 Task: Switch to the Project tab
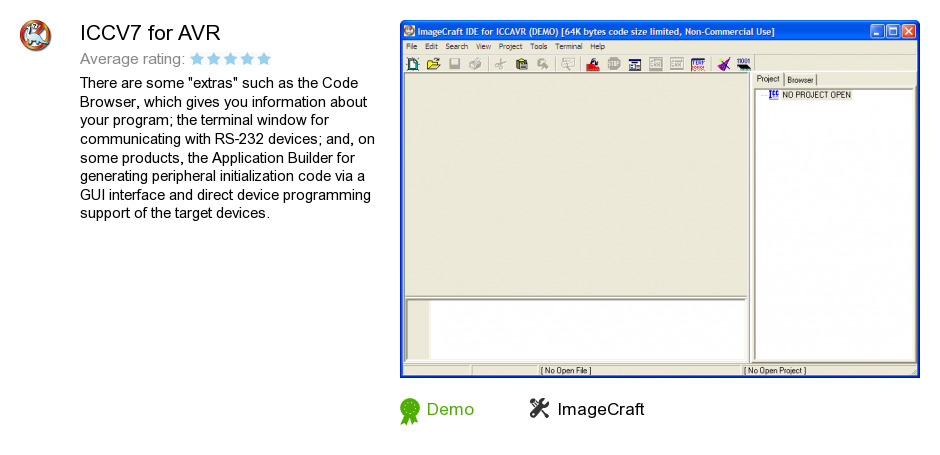click(x=769, y=79)
